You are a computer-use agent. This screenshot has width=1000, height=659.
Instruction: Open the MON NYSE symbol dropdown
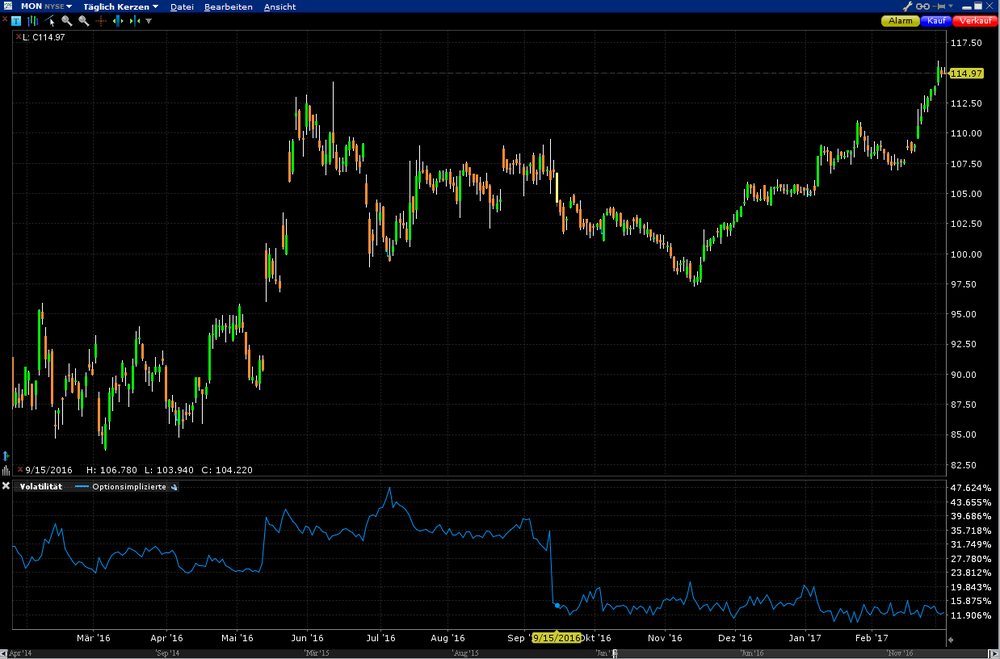tap(47, 6)
